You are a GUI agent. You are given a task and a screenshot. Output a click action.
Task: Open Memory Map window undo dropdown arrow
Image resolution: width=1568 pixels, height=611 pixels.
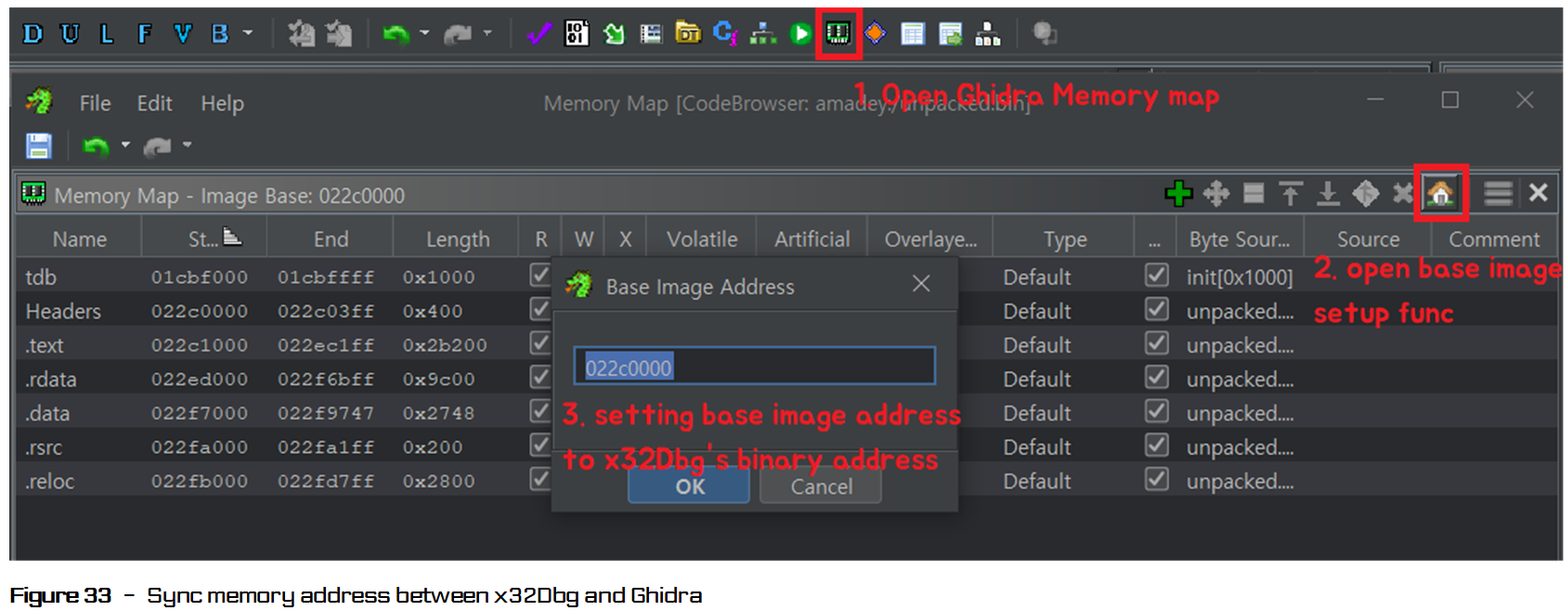pos(125,145)
